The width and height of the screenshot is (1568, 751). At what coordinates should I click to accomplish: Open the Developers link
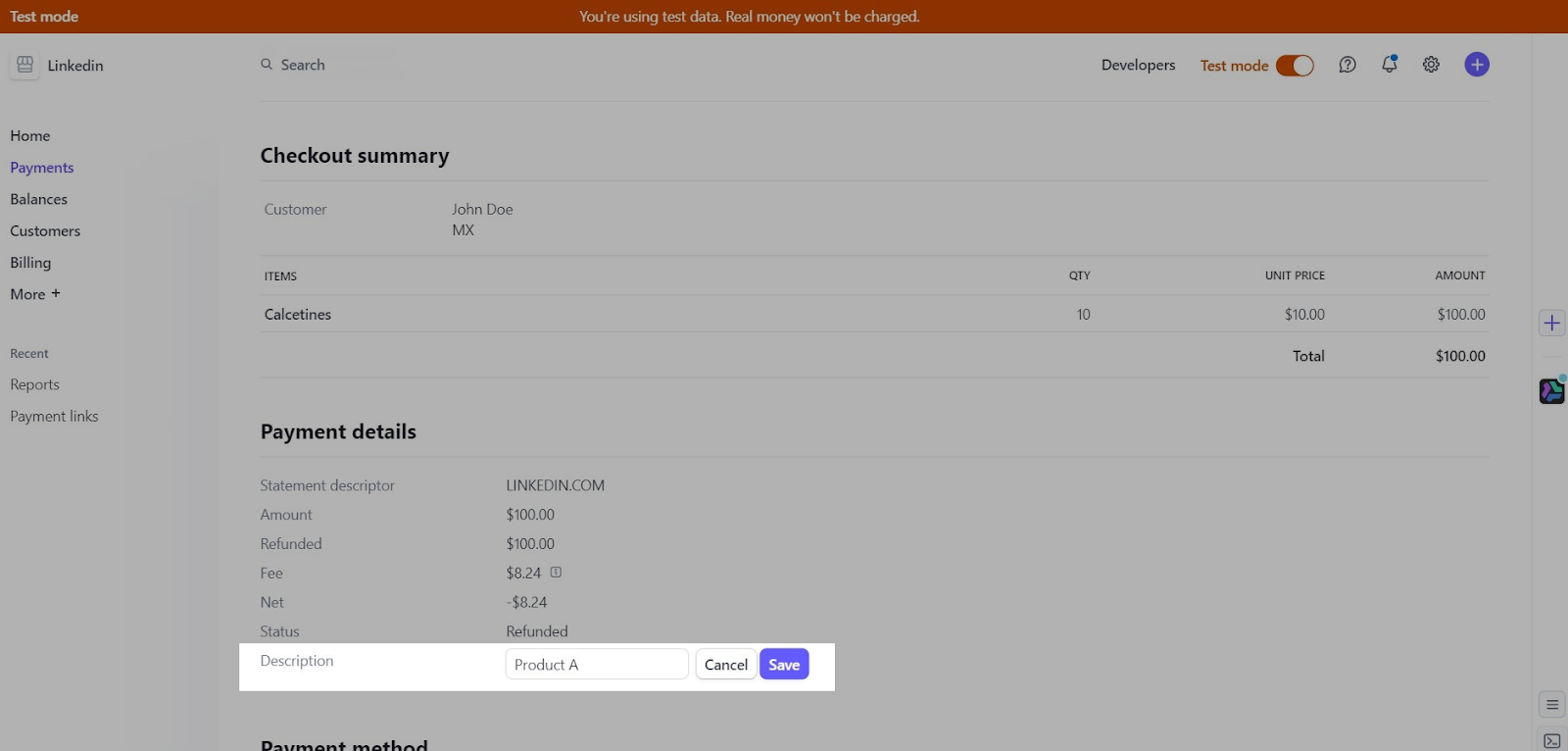(1138, 65)
